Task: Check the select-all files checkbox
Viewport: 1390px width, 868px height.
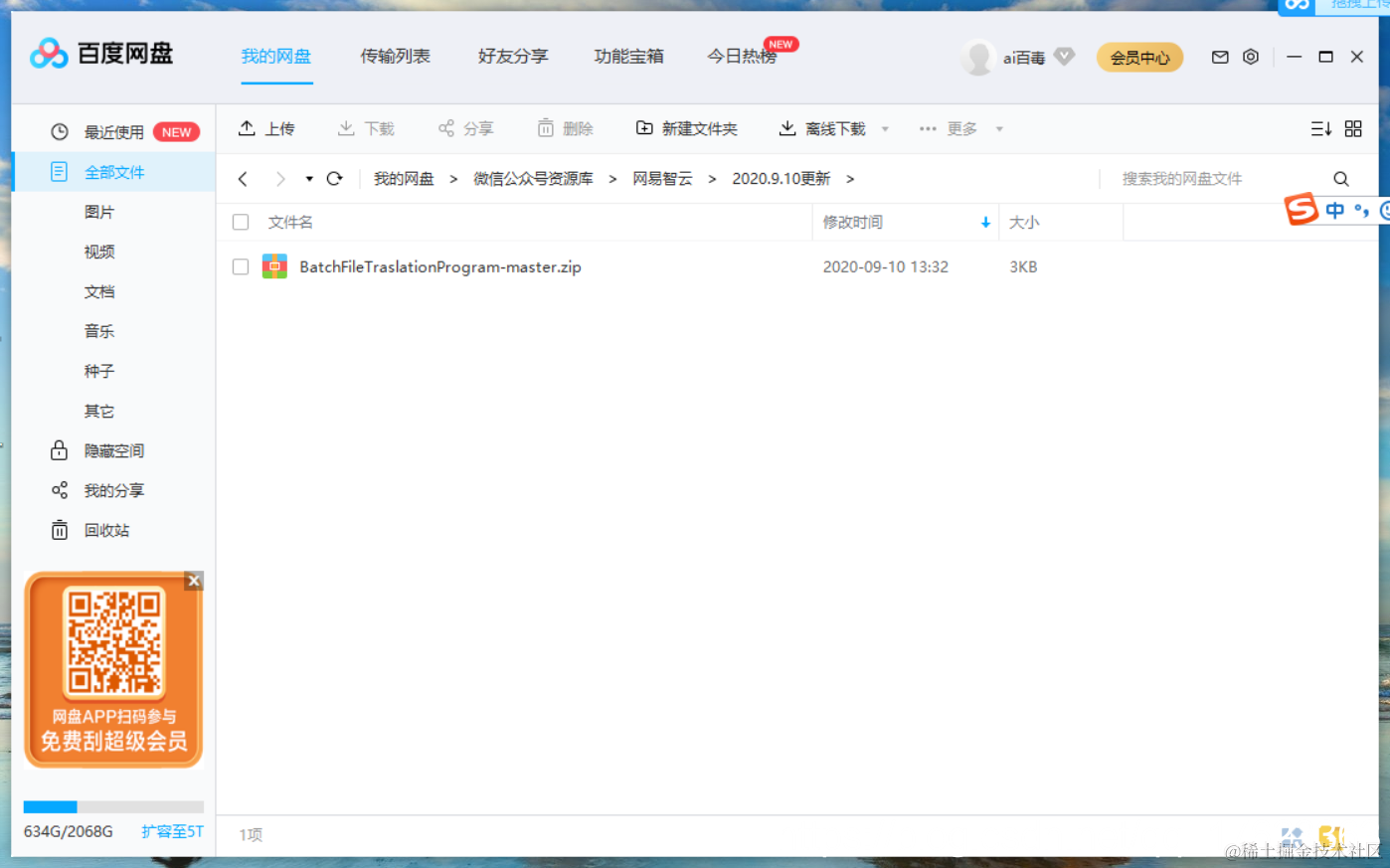Action: (x=240, y=222)
